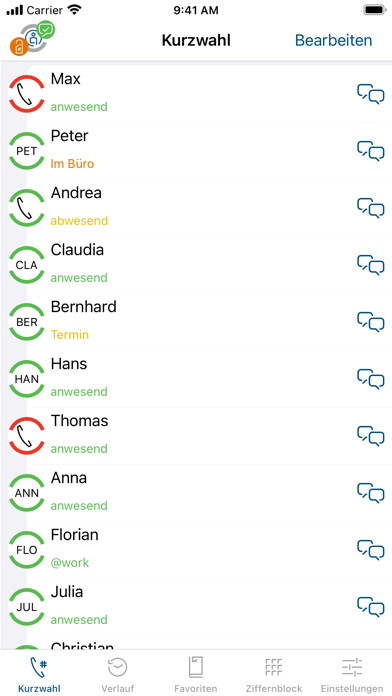Open the chat icon for Claudia
Viewport: 392px width, 696px height.
371,265
